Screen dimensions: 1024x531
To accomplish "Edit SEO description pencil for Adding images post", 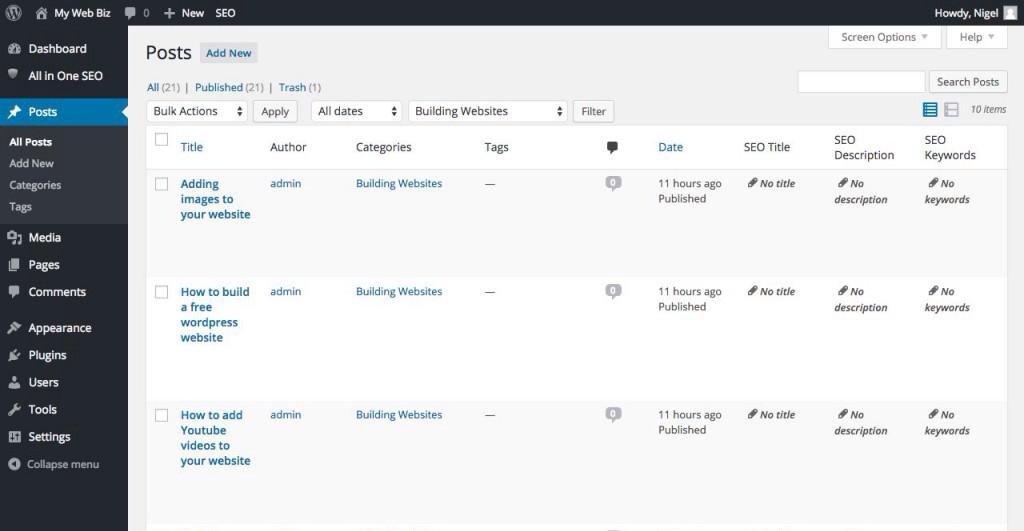I will [x=843, y=183].
